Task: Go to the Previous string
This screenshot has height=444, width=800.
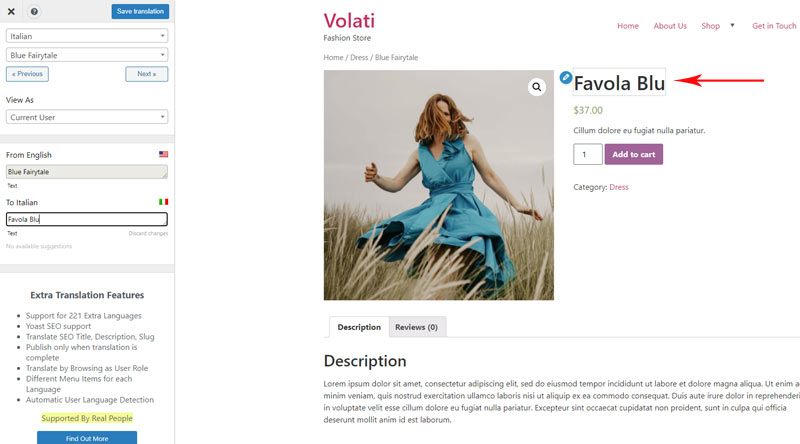Action: click(28, 74)
